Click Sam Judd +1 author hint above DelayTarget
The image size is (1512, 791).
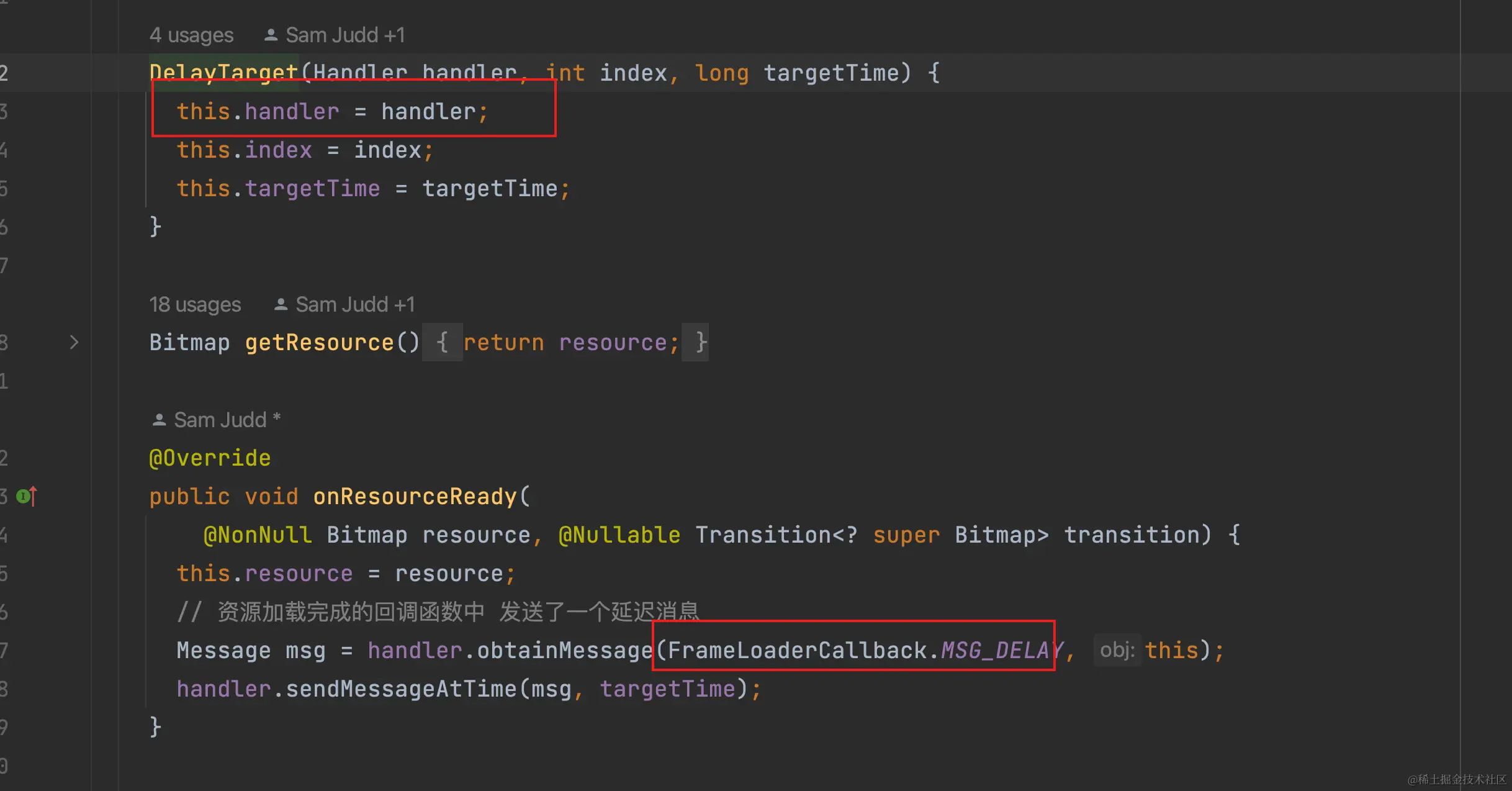coord(344,35)
